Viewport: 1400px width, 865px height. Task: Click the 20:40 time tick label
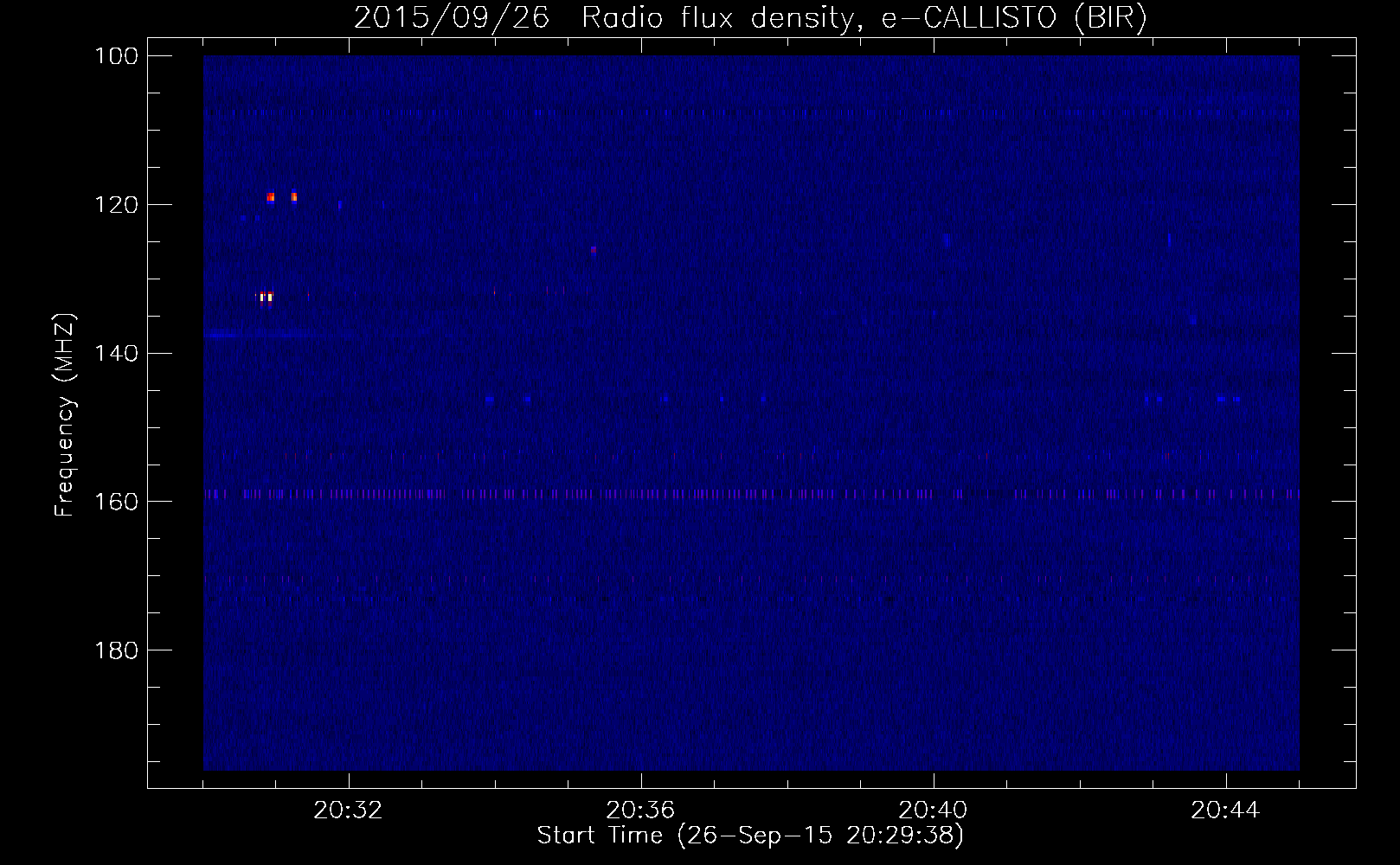pos(934,811)
